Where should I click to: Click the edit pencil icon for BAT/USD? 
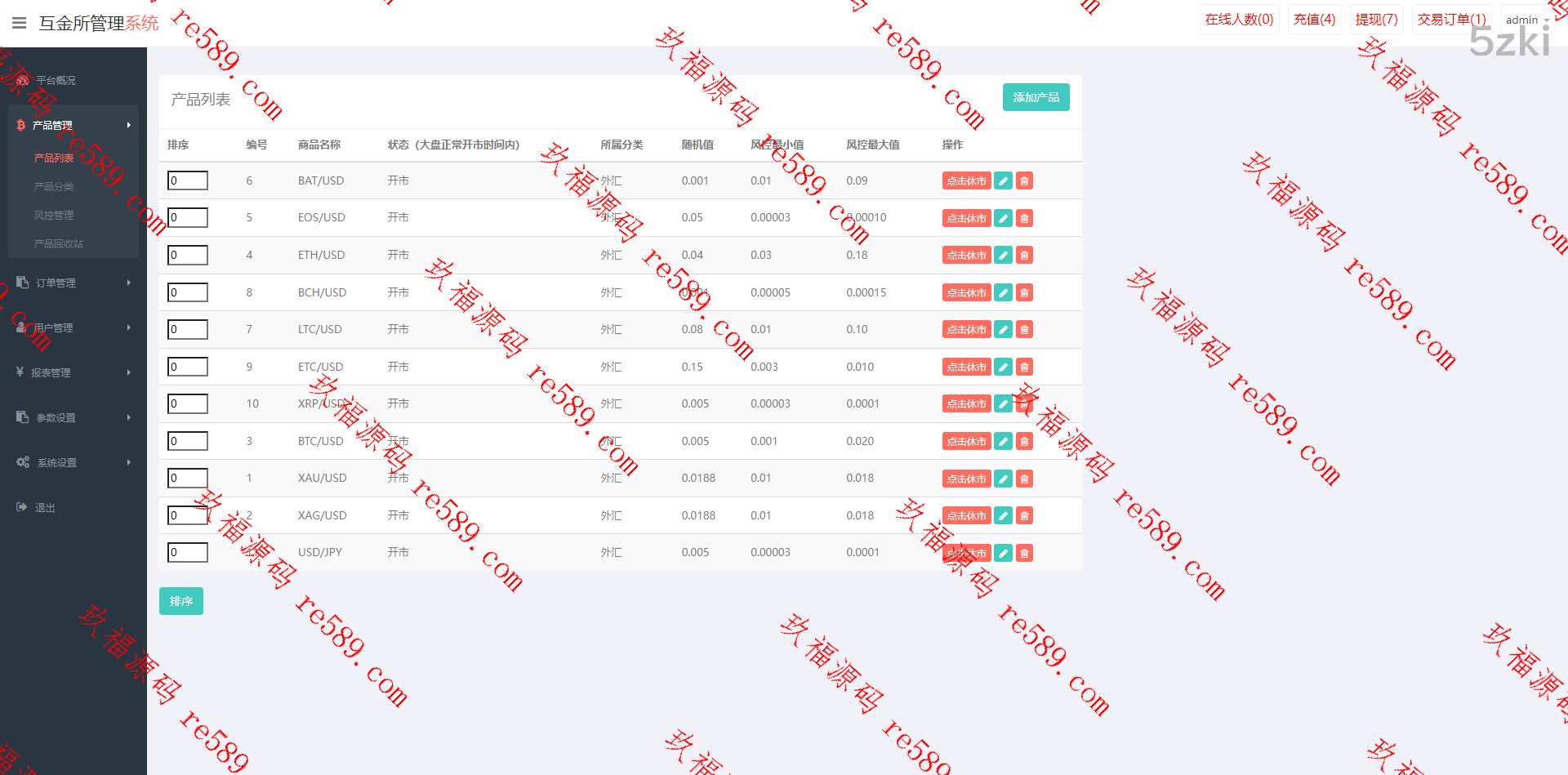tap(1003, 181)
